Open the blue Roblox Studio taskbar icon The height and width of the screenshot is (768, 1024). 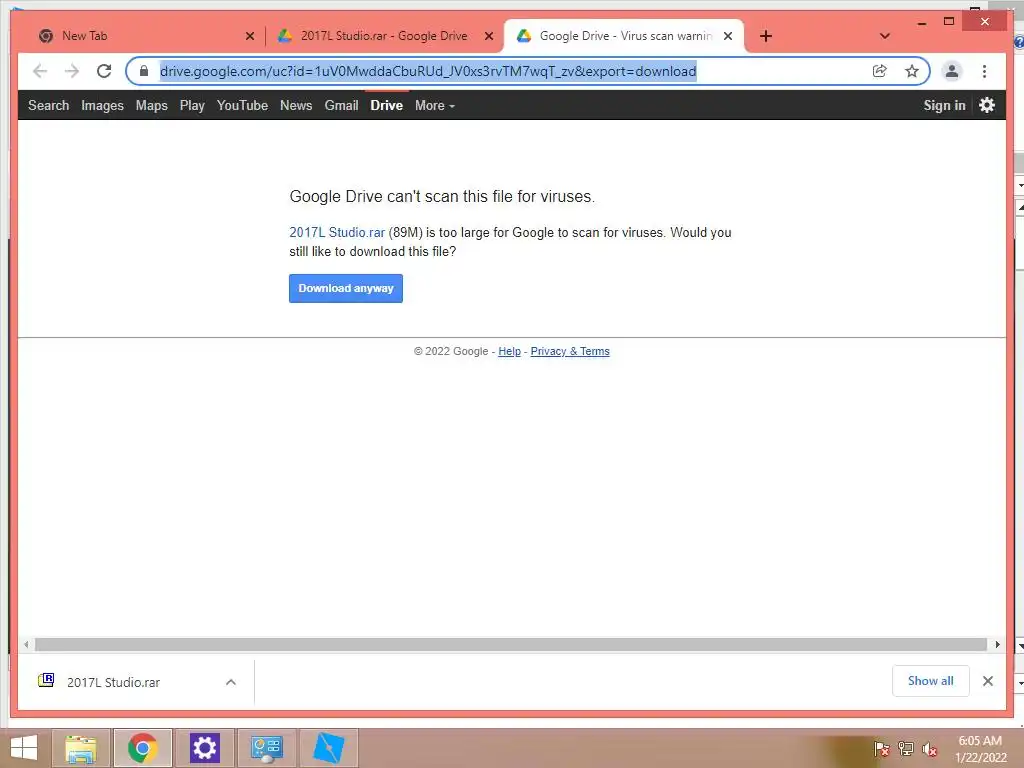click(x=328, y=748)
